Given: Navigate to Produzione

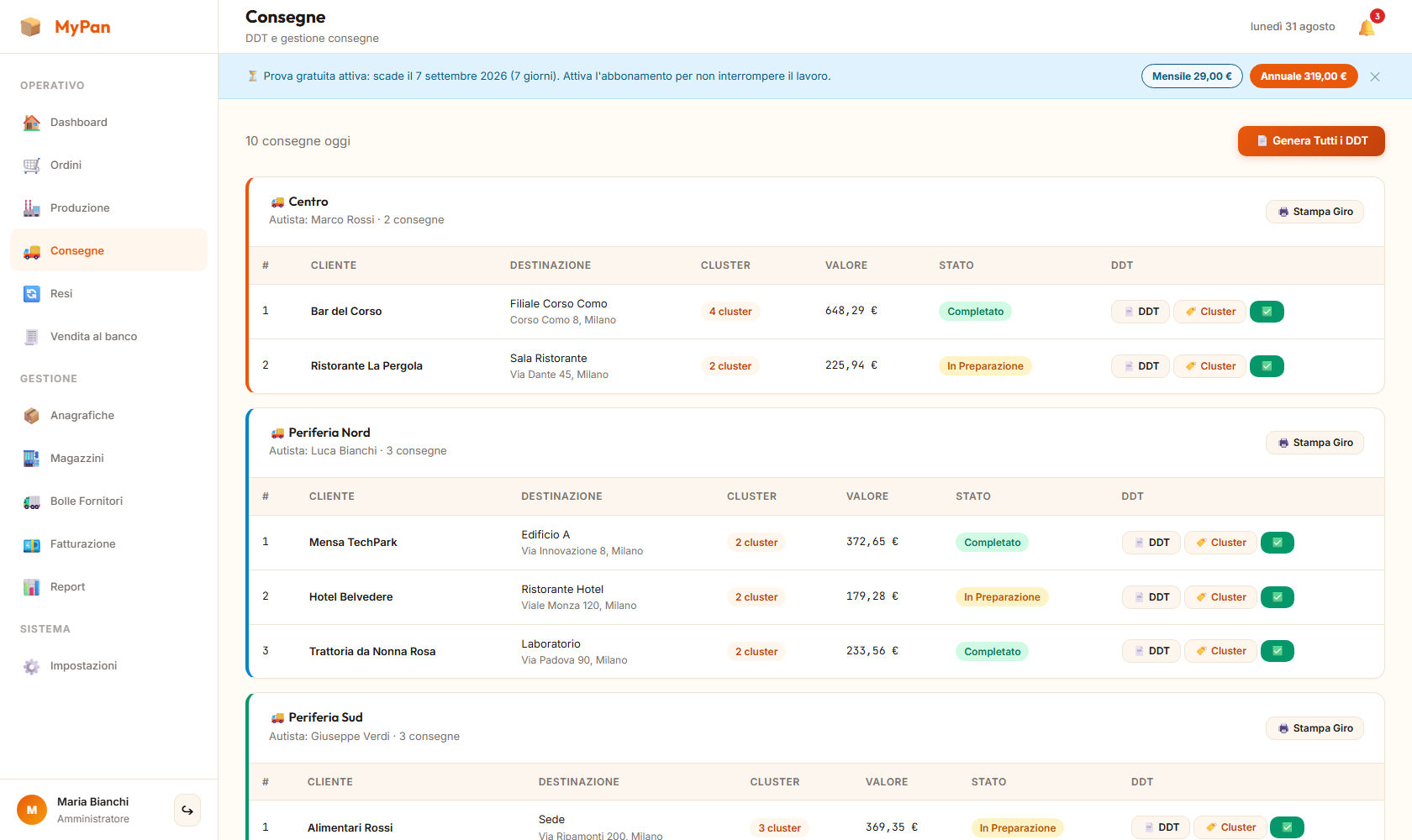Looking at the screenshot, I should 108,207.
